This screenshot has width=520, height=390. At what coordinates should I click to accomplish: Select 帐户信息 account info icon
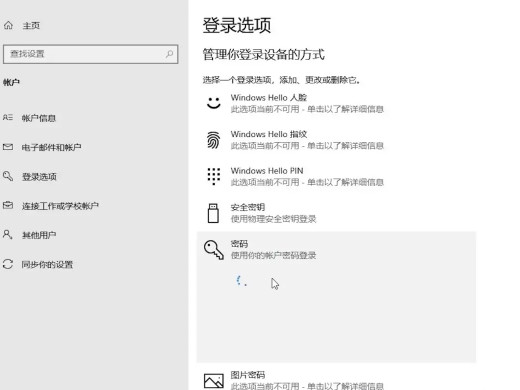click(x=8, y=118)
